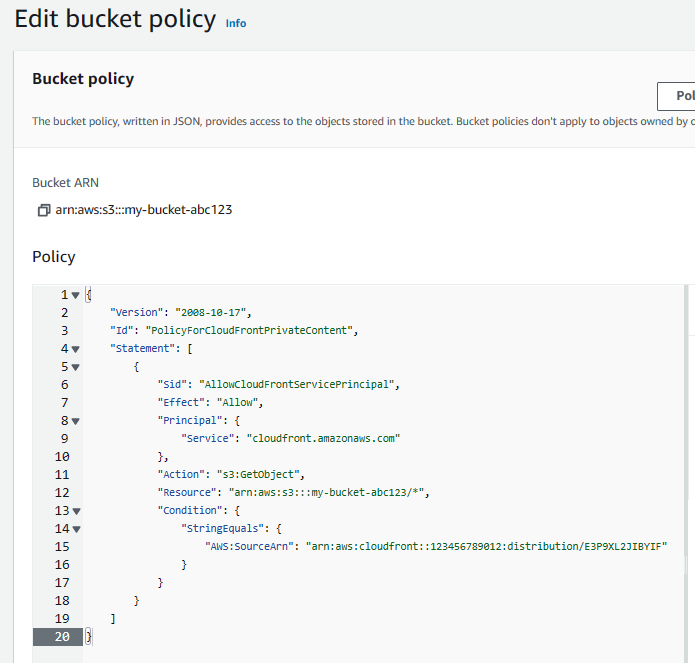Click the "Condition" key on line 13
The height and width of the screenshot is (663, 695).
tap(190, 511)
